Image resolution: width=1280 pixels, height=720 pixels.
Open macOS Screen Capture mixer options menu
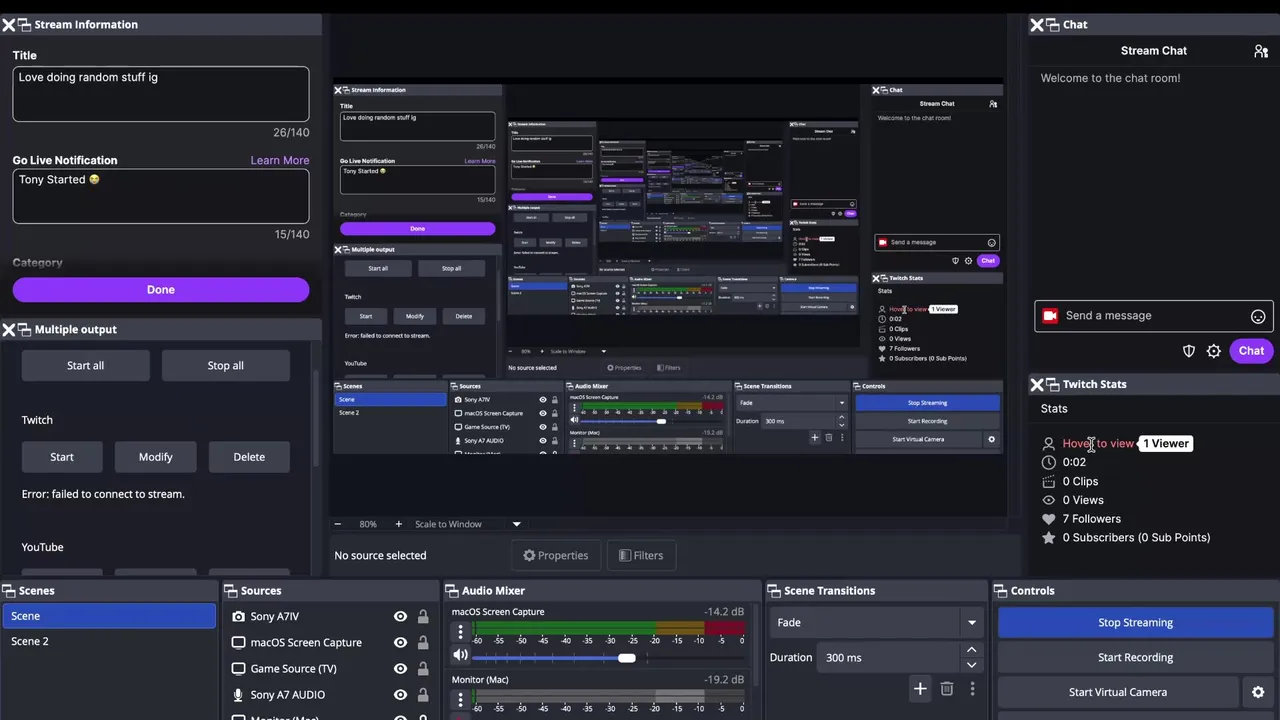(460, 632)
